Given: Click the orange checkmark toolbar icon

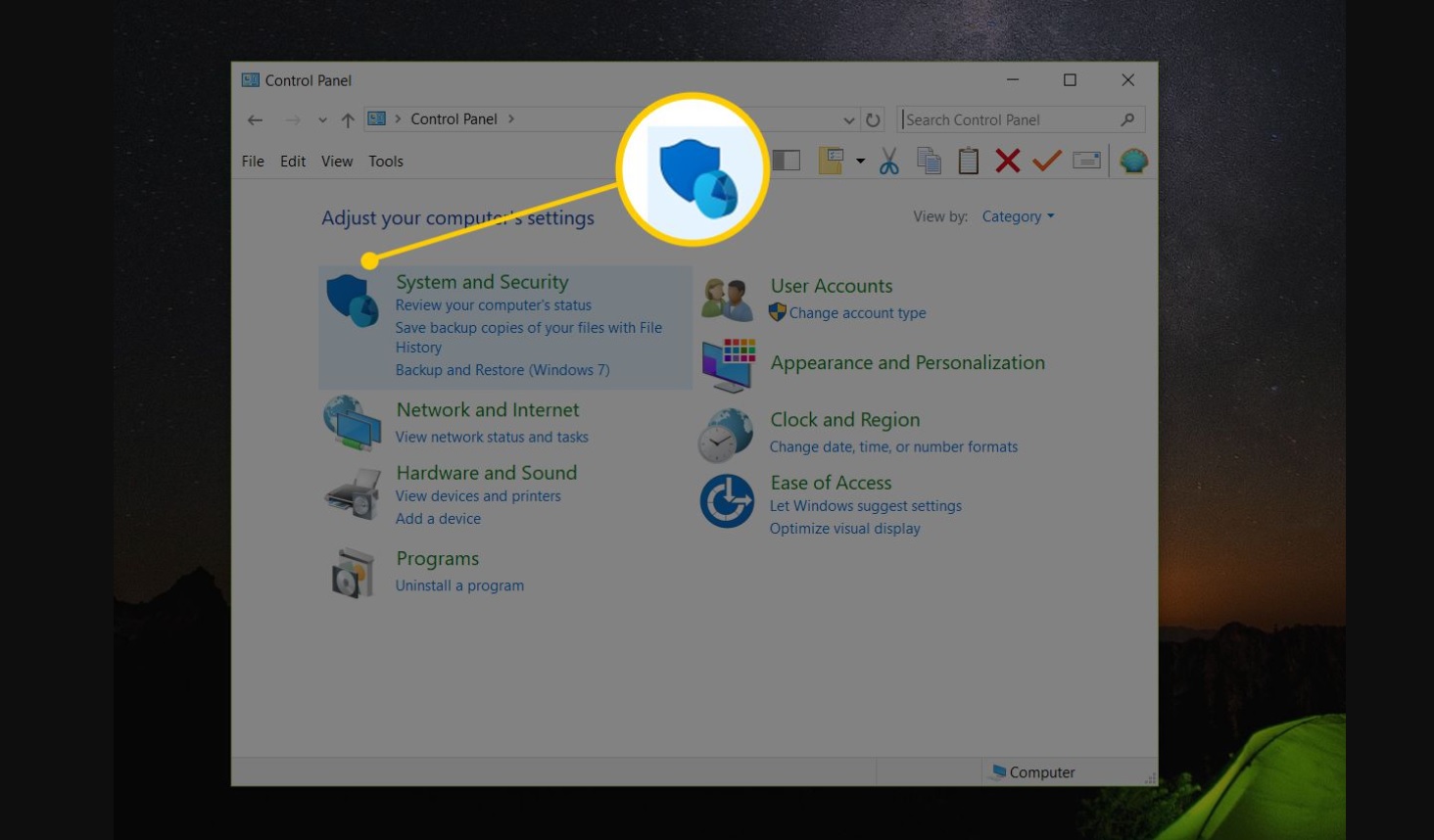Looking at the screenshot, I should [x=1047, y=160].
